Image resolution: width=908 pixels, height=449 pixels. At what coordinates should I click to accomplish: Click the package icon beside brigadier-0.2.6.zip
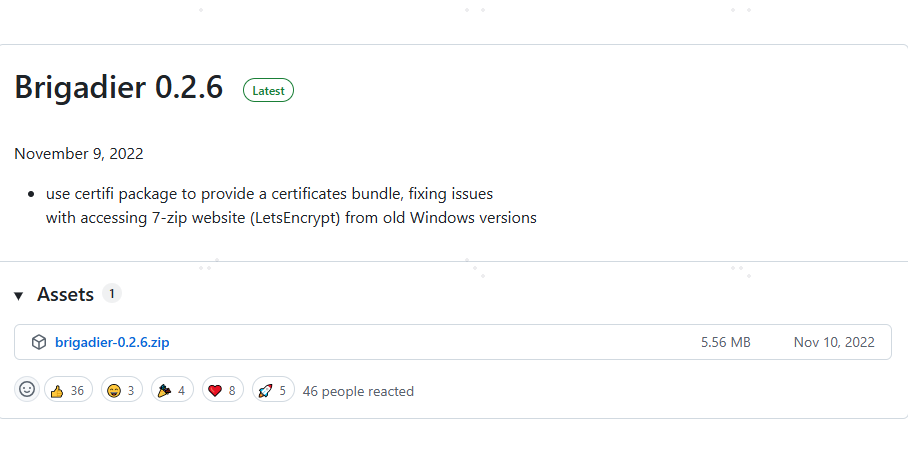pyautogui.click(x=39, y=342)
